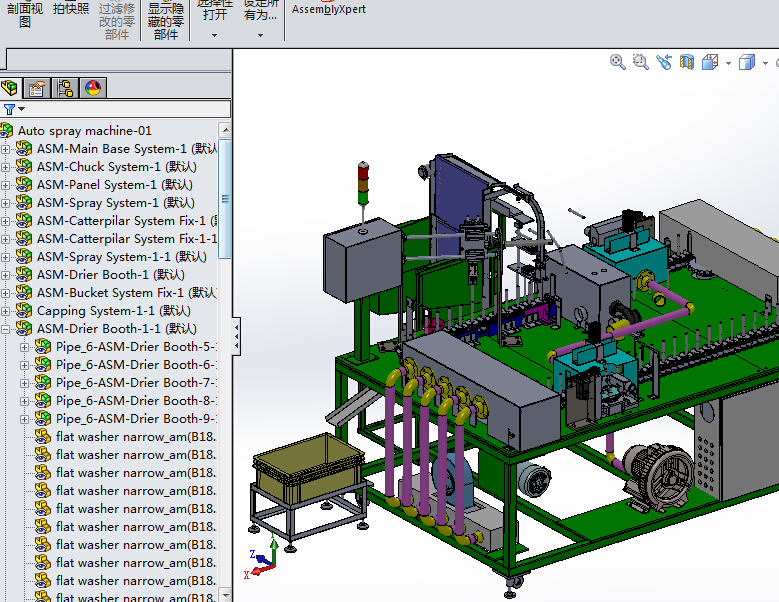Expand Pipe_6-ASM-Drier Booth-7 subassembly
The image size is (779, 602).
point(24,383)
